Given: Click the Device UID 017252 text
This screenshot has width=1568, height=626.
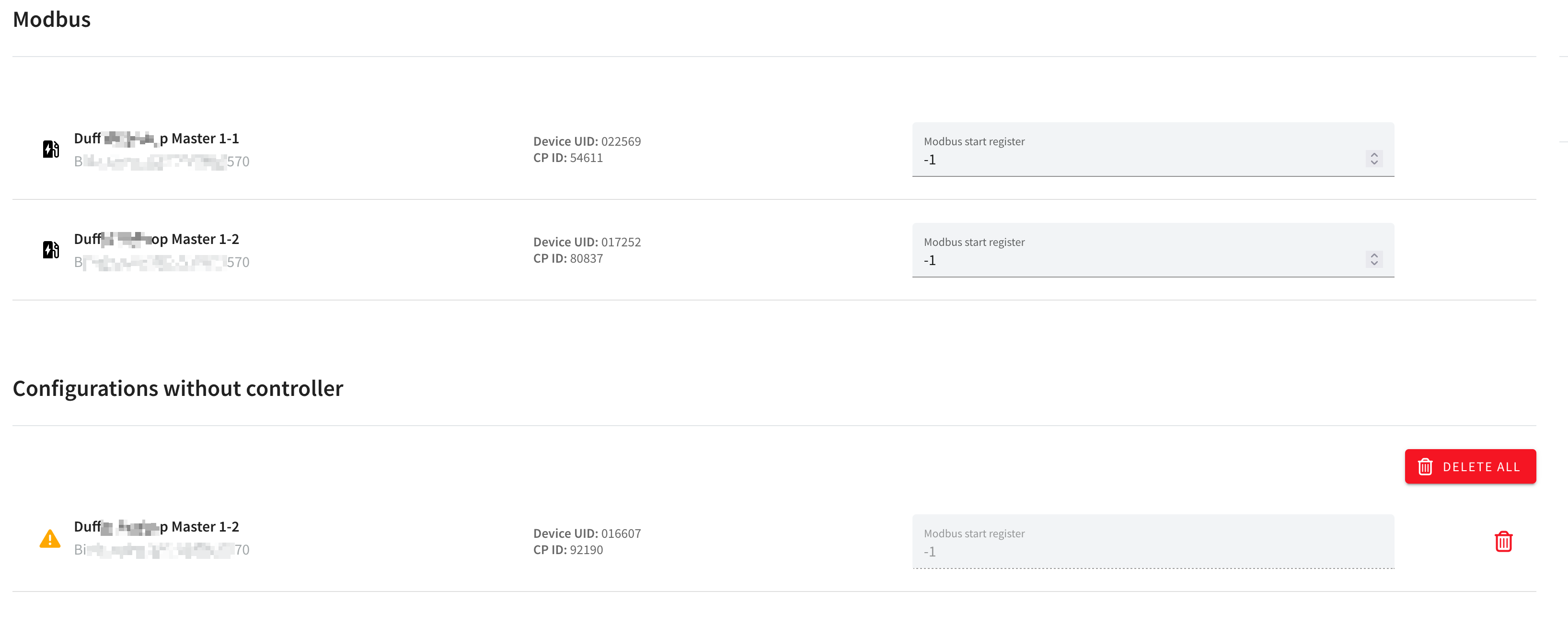Looking at the screenshot, I should 587,242.
